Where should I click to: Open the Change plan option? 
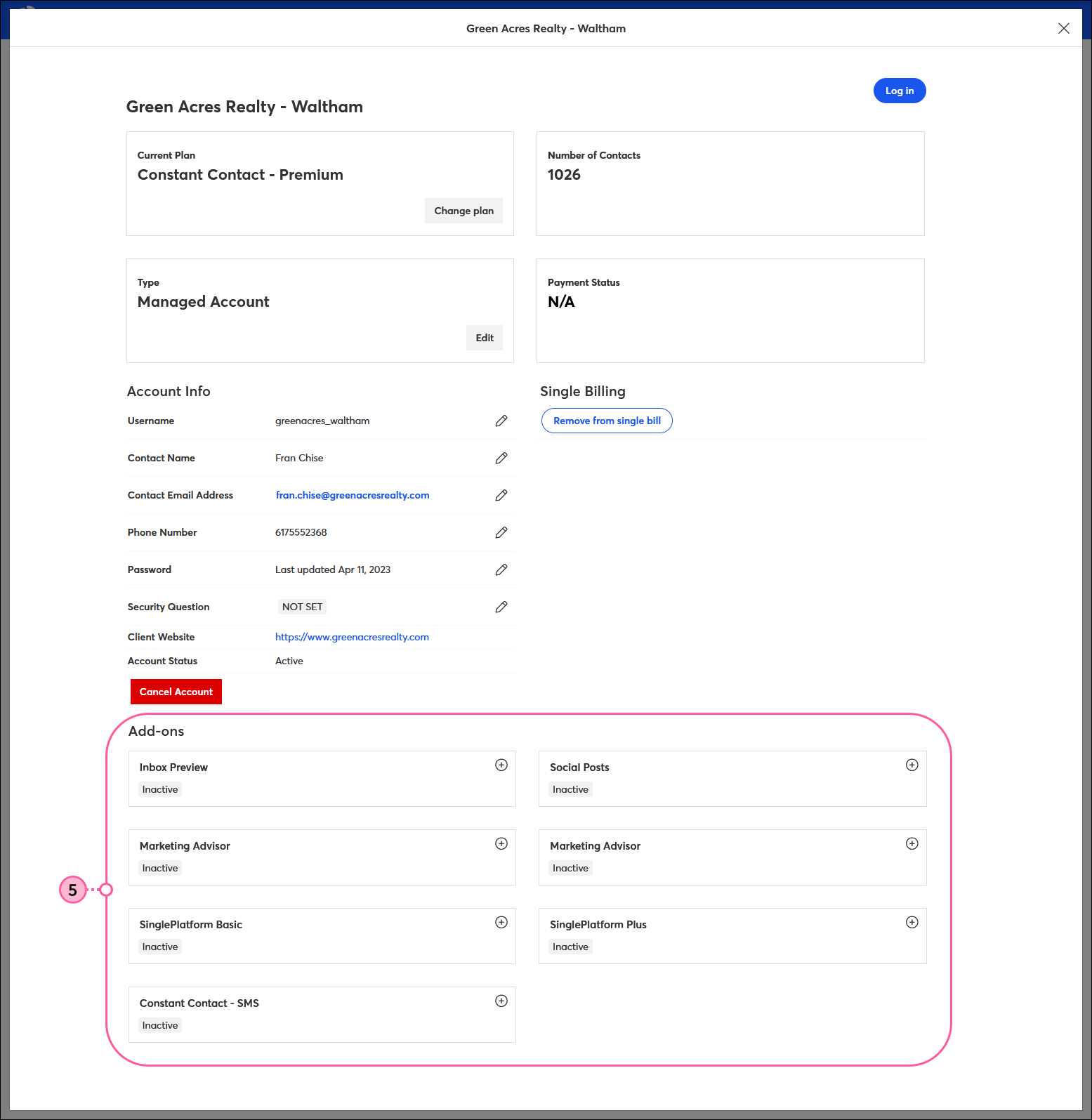coord(463,211)
